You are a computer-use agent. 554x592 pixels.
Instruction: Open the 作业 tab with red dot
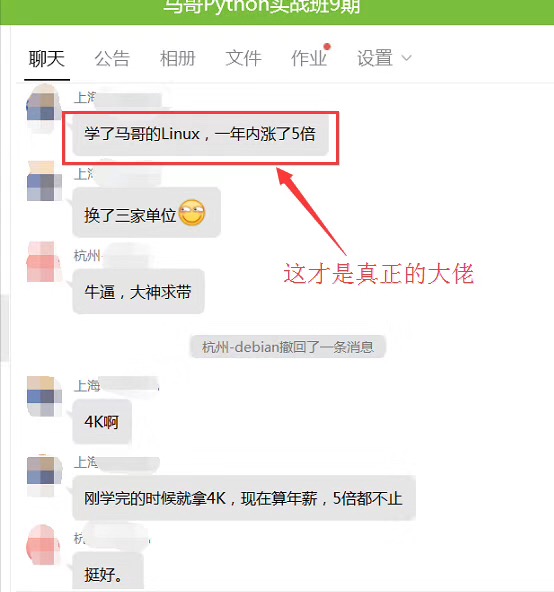(x=310, y=58)
